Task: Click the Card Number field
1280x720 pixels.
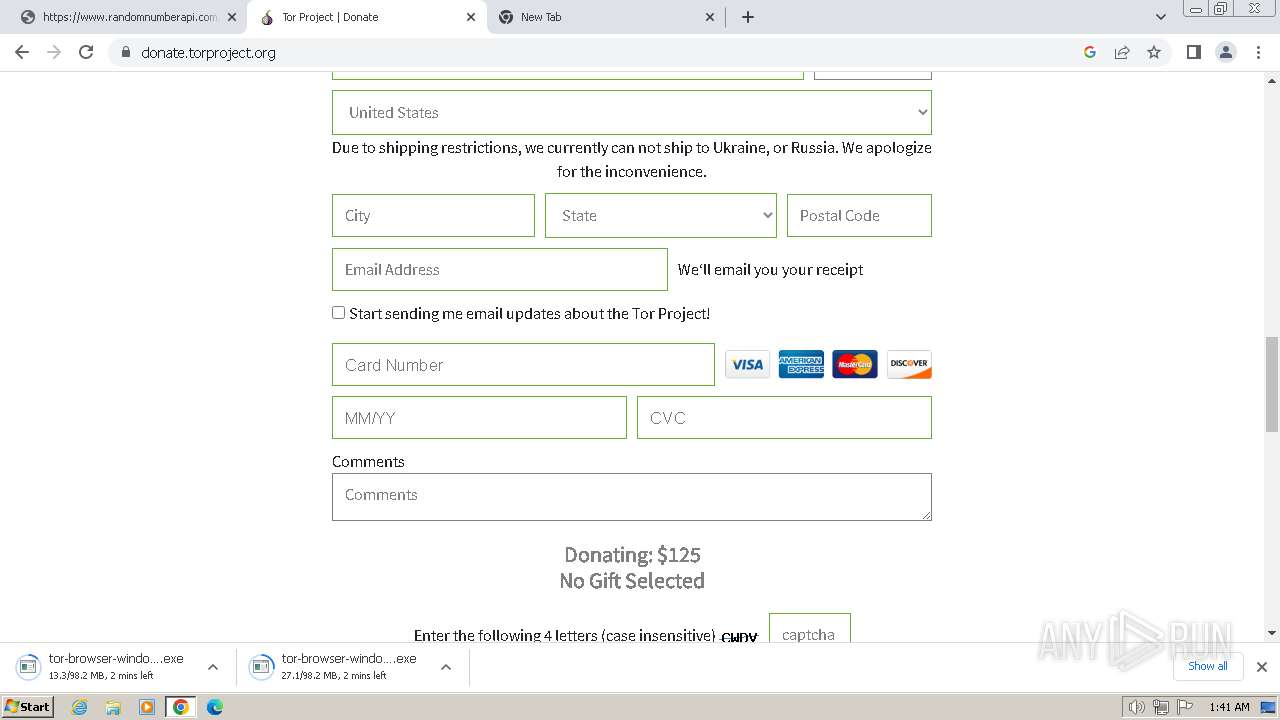Action: point(523,365)
